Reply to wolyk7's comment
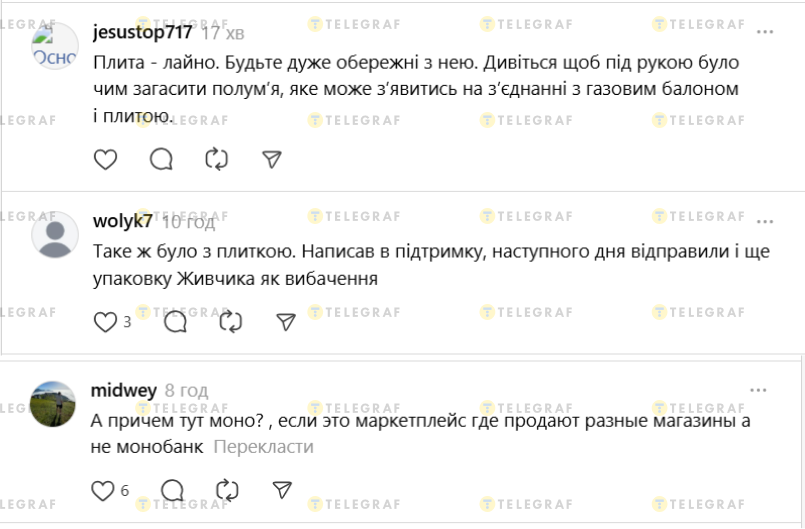805x529 pixels. point(175,321)
